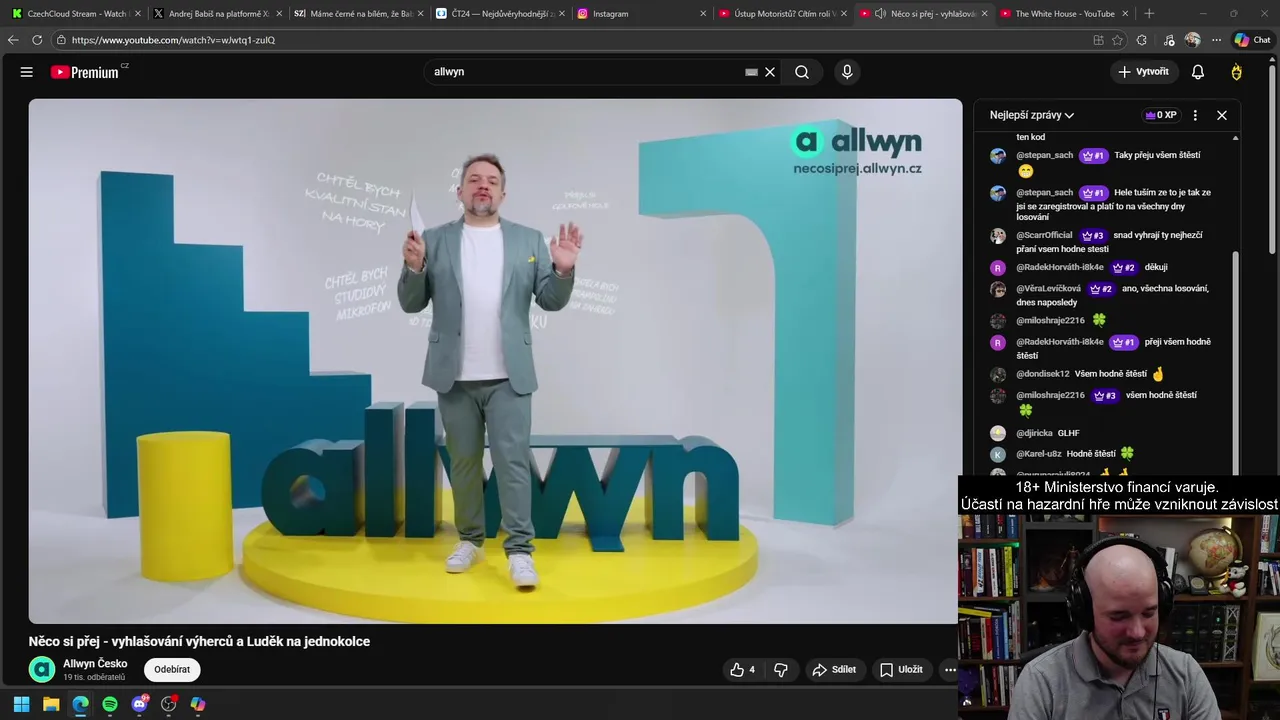1280x720 pixels.
Task: Open Edge settings and more ellipsis
Action: (1216, 40)
